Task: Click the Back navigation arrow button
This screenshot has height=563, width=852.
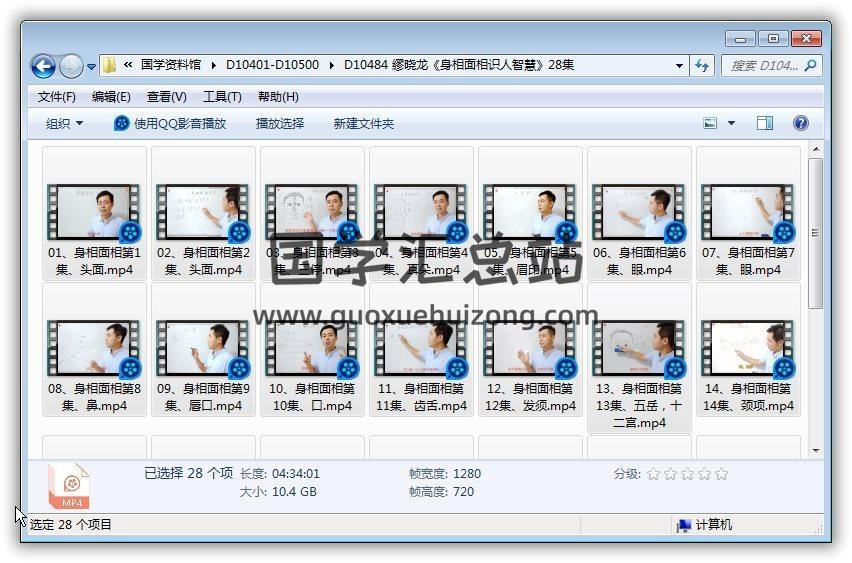Action: [x=43, y=66]
